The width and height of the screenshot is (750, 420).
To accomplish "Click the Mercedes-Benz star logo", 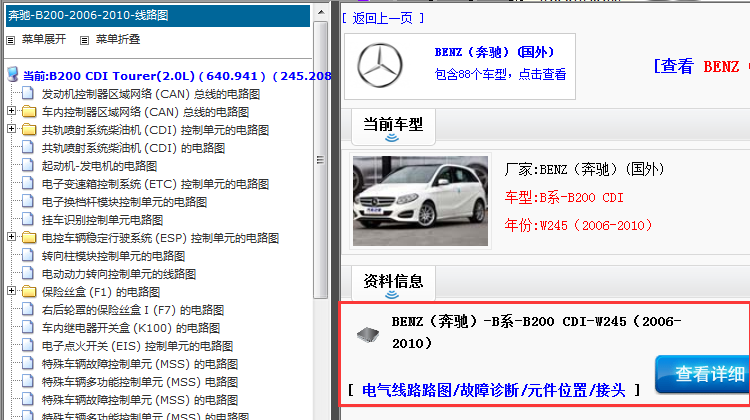I will pos(381,66).
